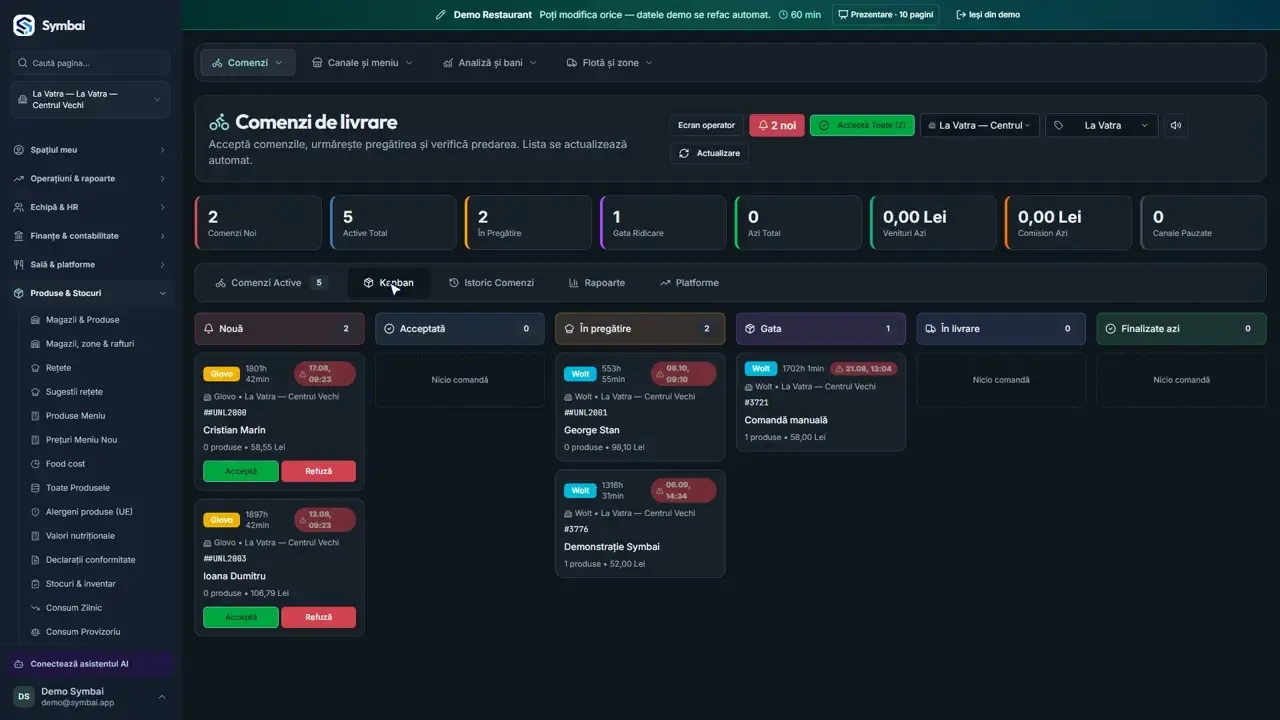Click Conectează asistentul AI
The image size is (1280, 720).
pyautogui.click(x=90, y=664)
